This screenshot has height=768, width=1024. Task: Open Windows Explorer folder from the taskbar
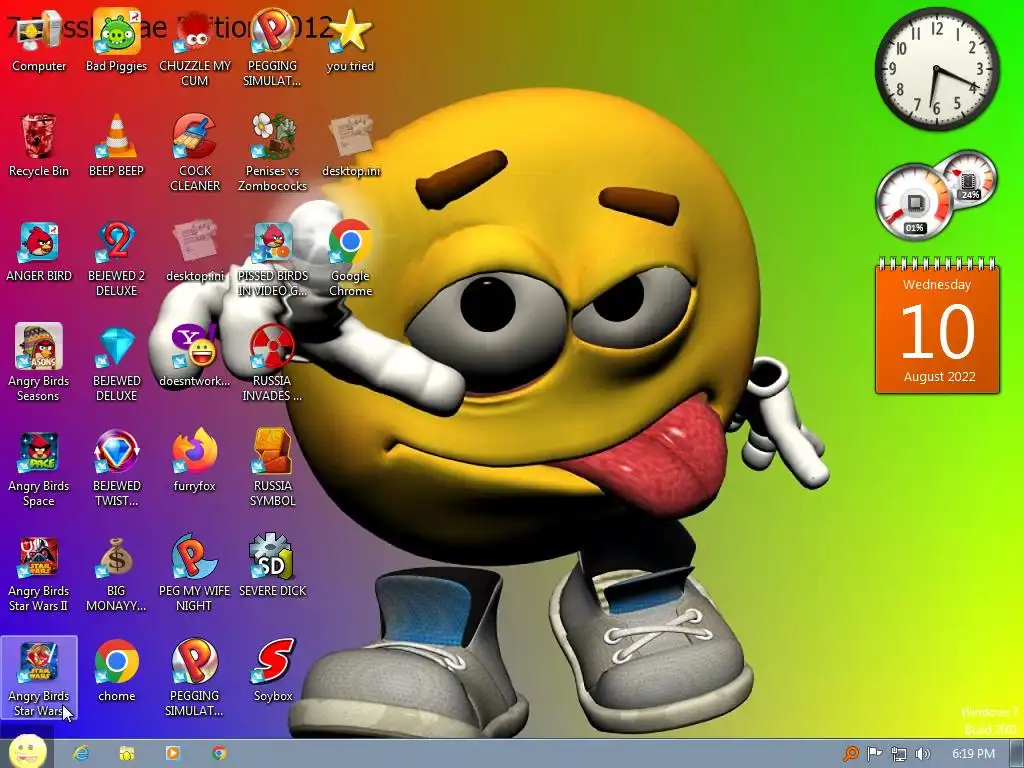click(127, 753)
